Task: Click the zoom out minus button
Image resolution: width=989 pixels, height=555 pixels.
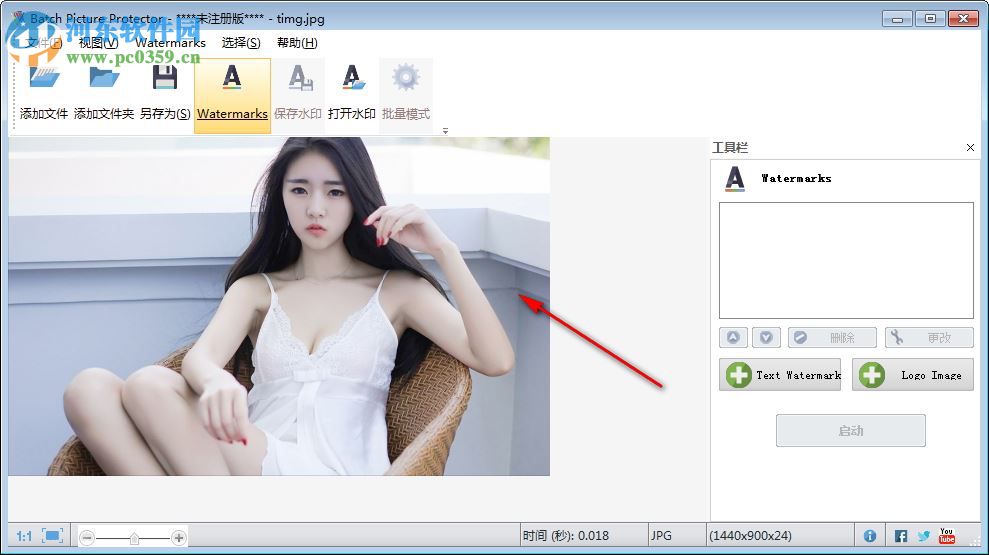Action: coord(87,538)
